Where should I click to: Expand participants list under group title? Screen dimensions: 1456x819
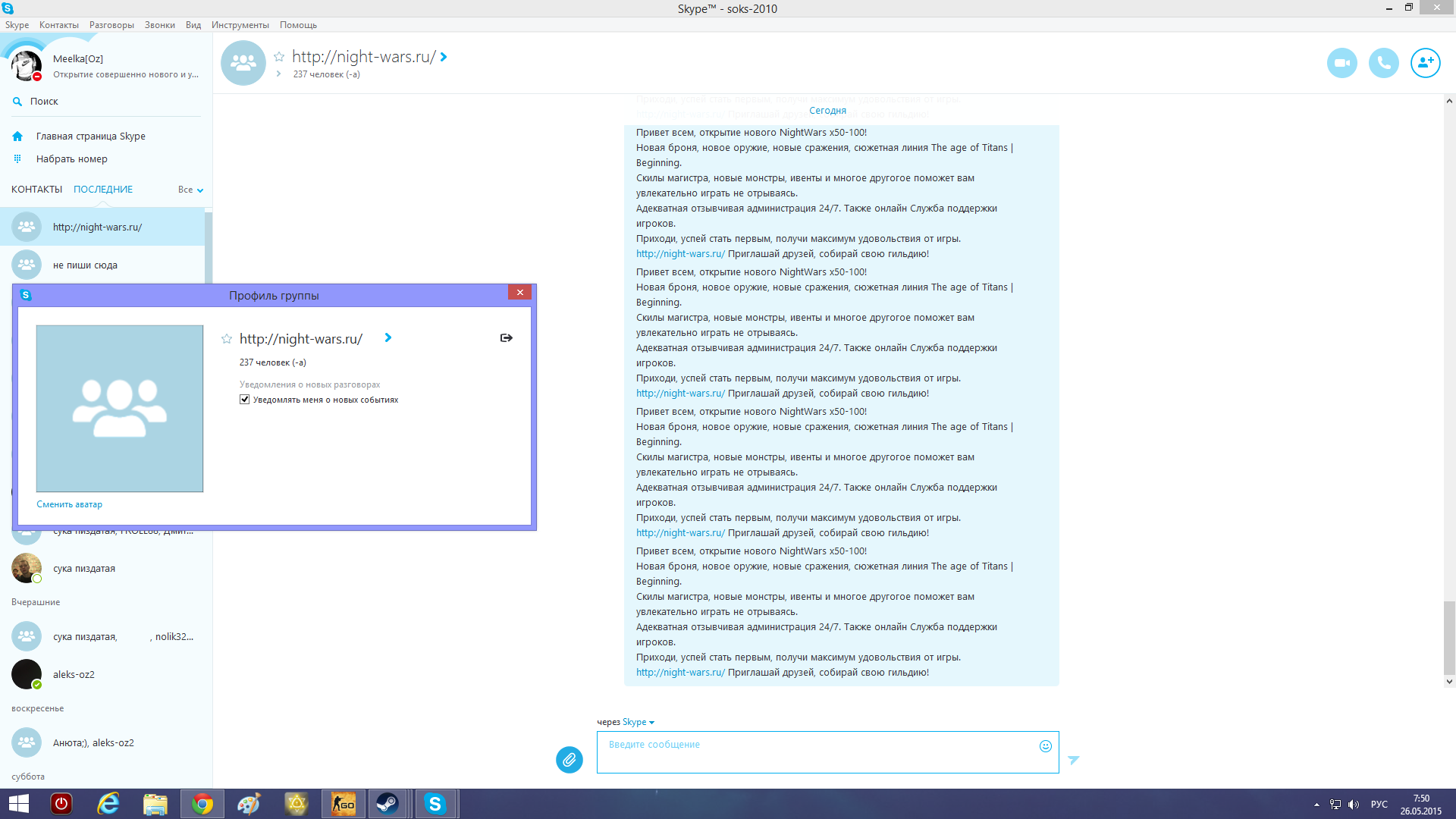[279, 74]
